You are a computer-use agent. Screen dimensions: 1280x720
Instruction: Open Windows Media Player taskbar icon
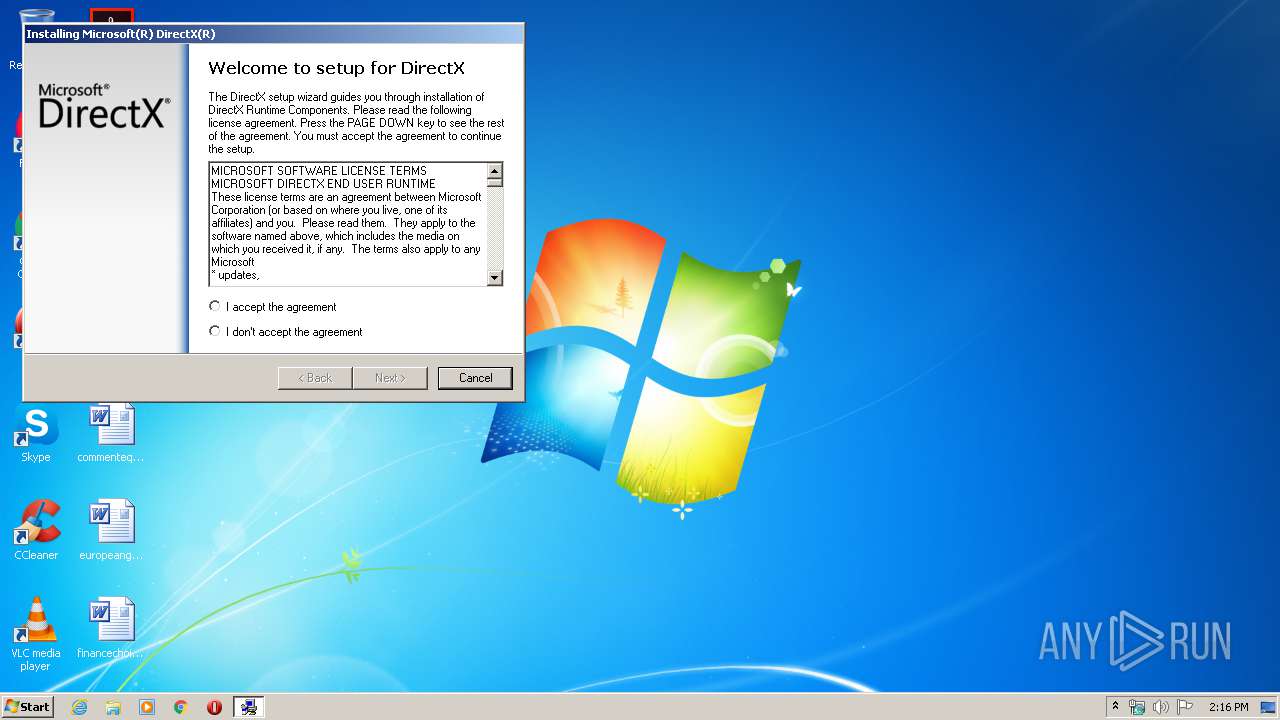tap(147, 707)
